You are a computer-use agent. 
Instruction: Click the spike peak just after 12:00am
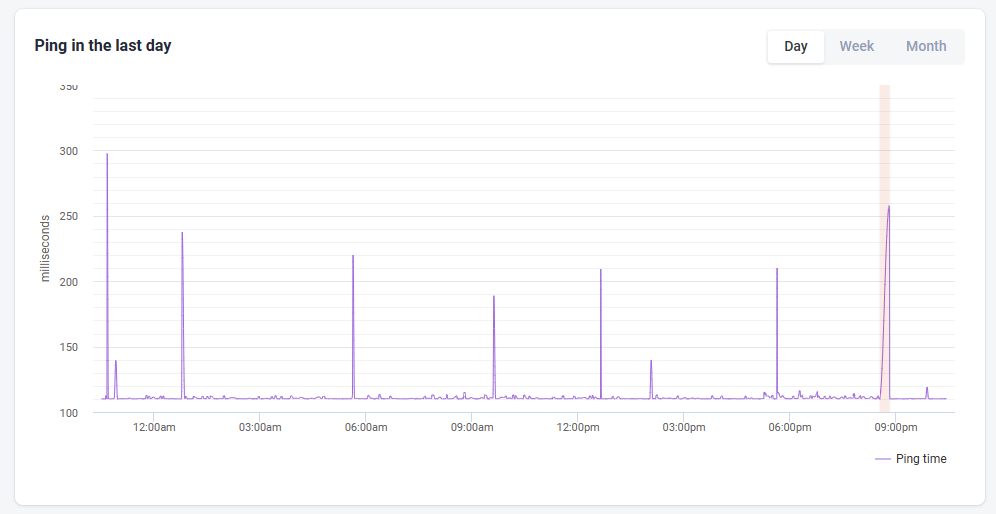[182, 233]
